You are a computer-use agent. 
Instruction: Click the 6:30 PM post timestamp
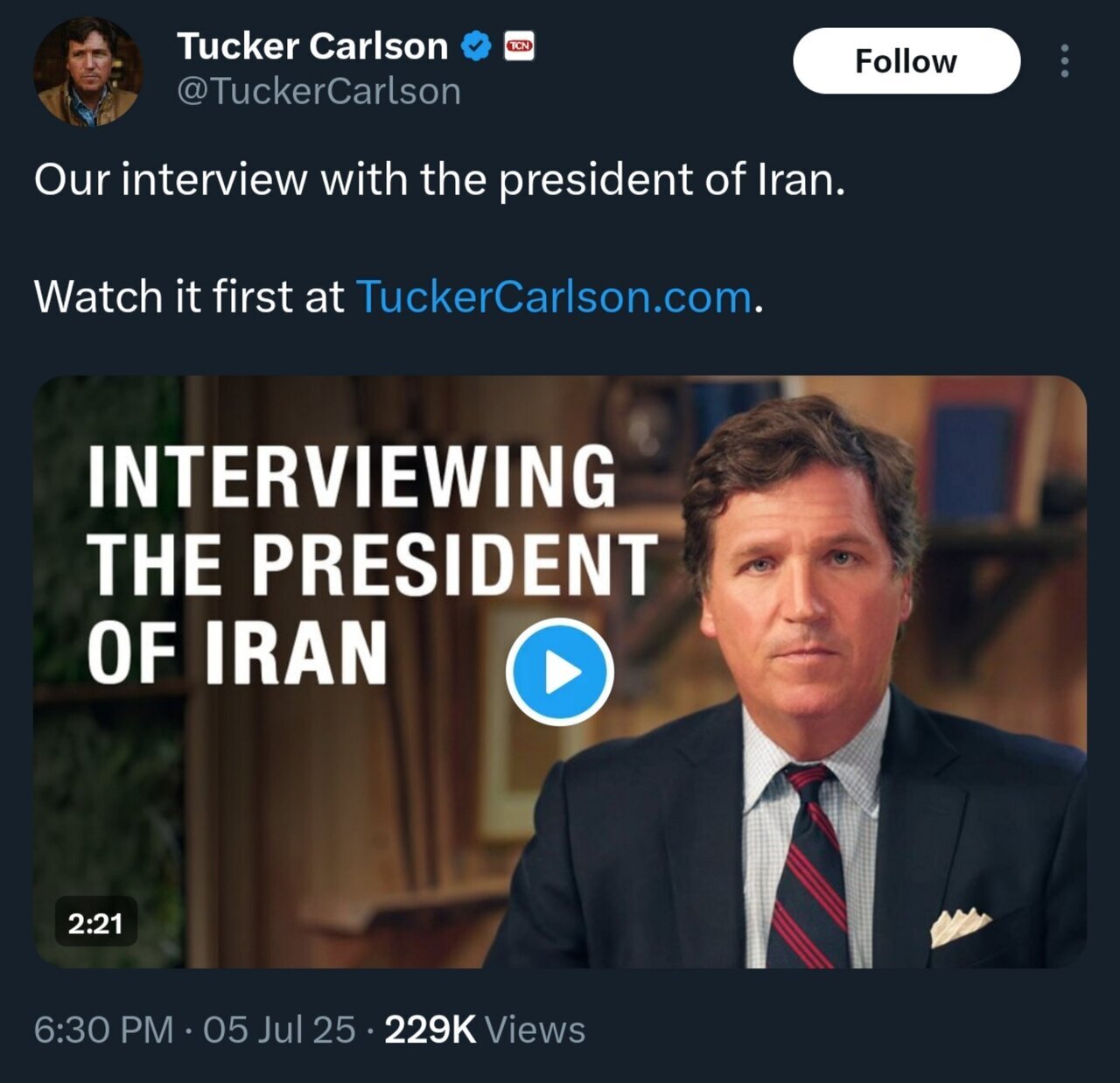(x=103, y=1030)
